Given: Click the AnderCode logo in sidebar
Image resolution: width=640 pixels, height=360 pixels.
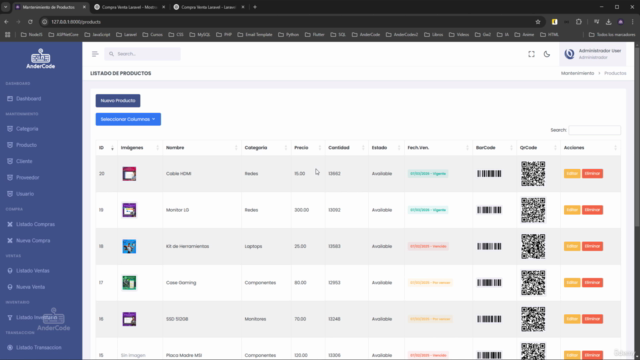Looking at the screenshot, I should (40, 59).
